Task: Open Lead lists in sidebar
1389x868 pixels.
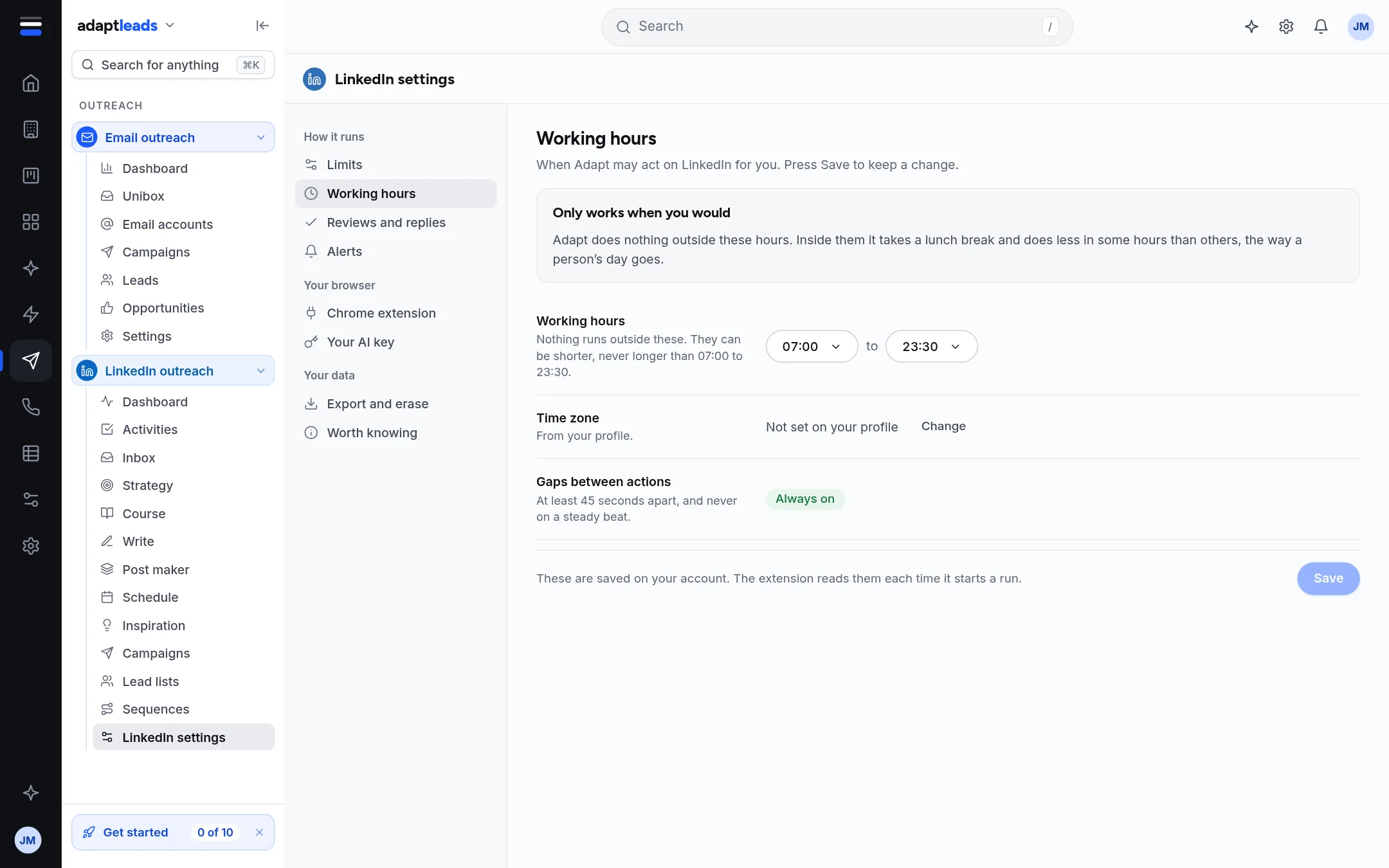Action: (x=183, y=682)
